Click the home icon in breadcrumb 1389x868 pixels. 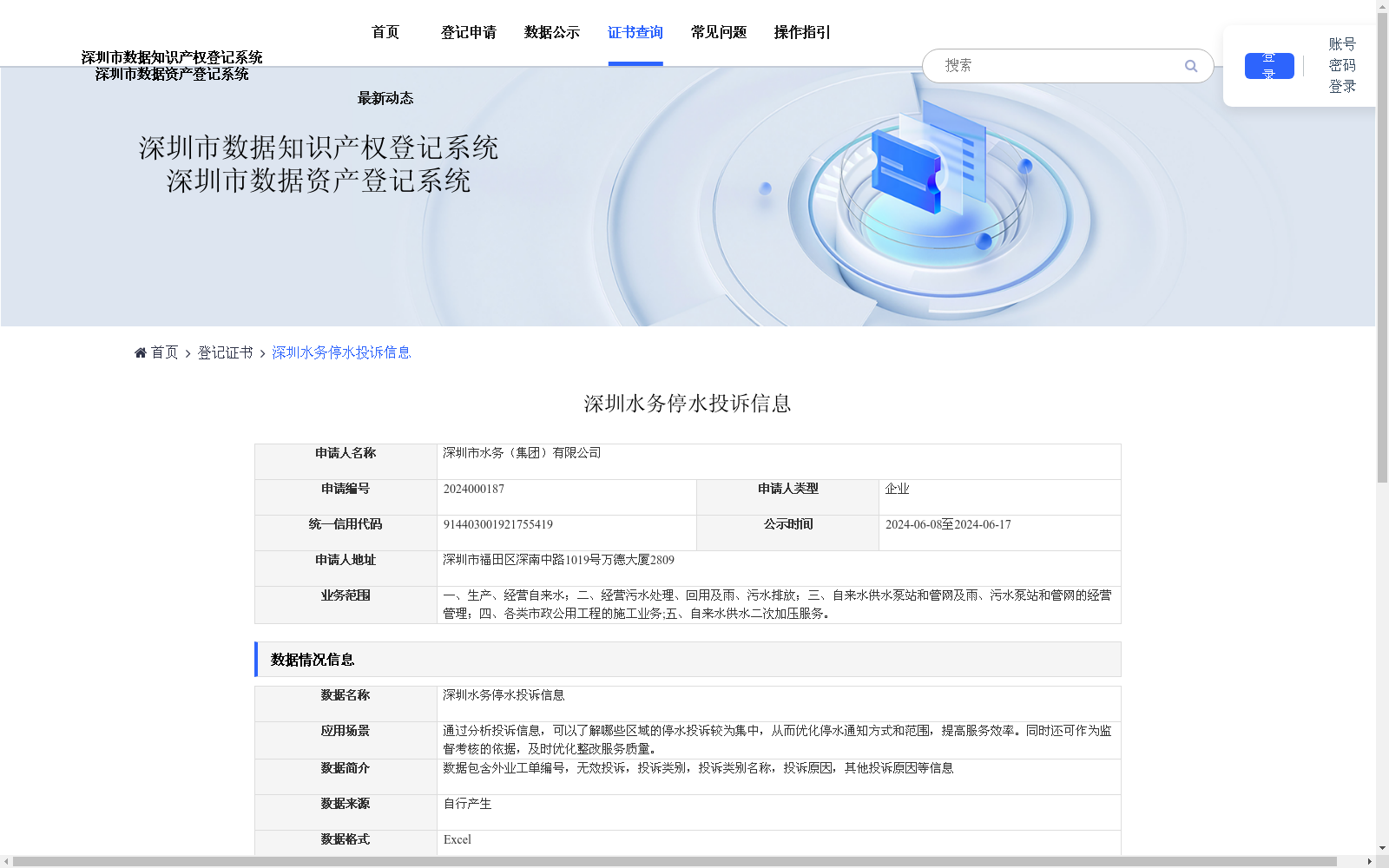(x=141, y=352)
